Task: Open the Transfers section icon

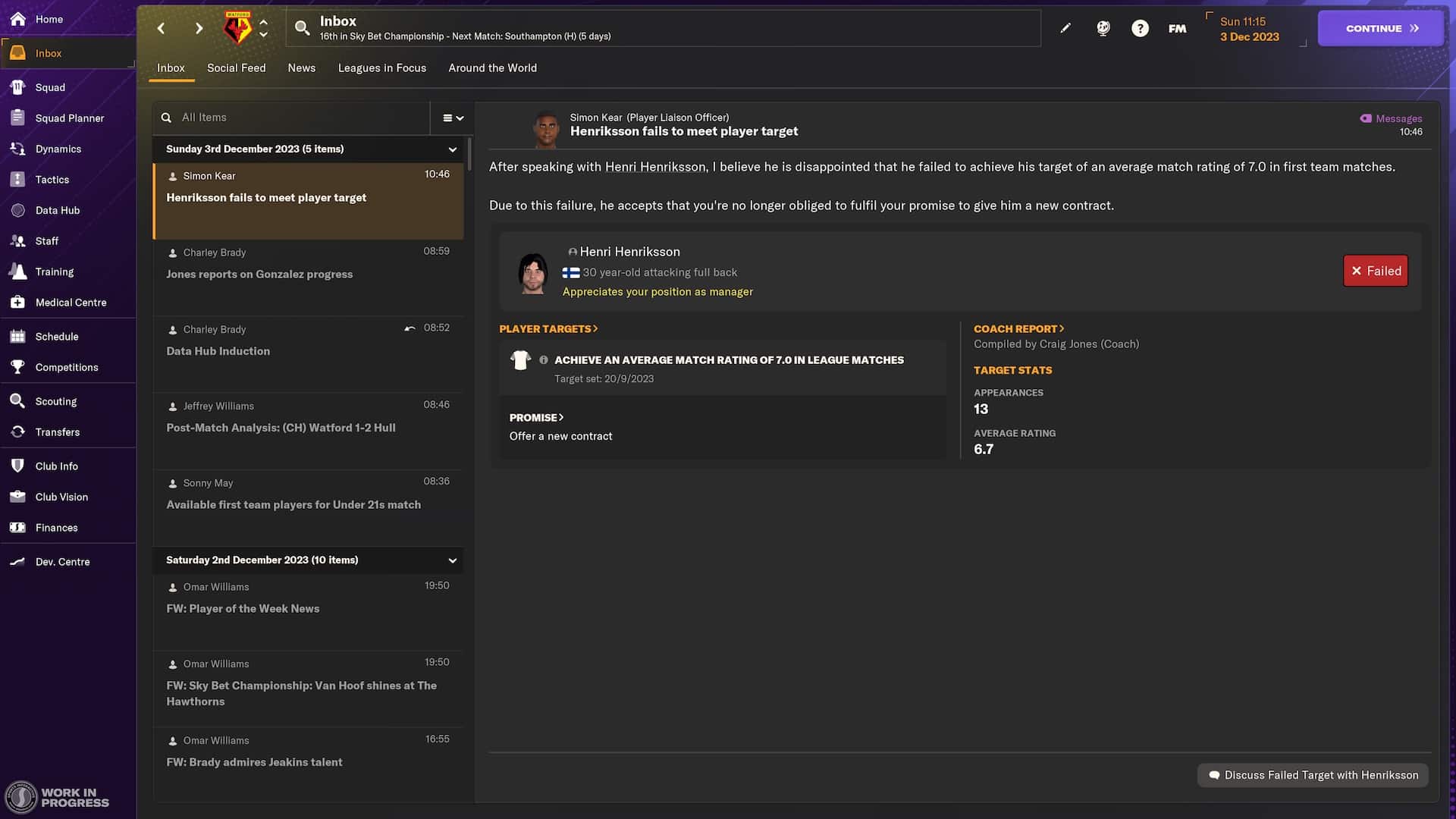Action: (x=17, y=431)
